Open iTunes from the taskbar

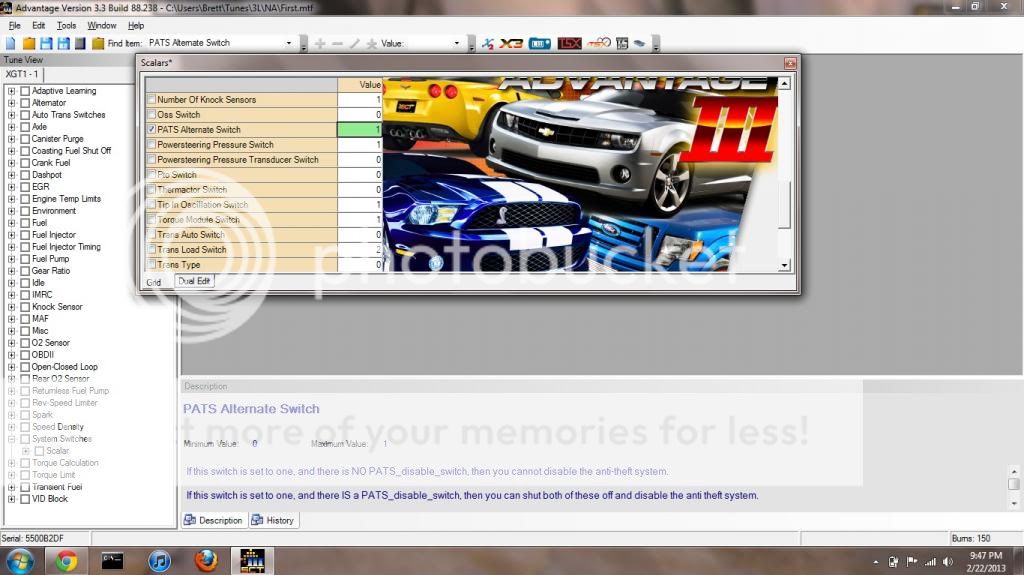point(159,561)
